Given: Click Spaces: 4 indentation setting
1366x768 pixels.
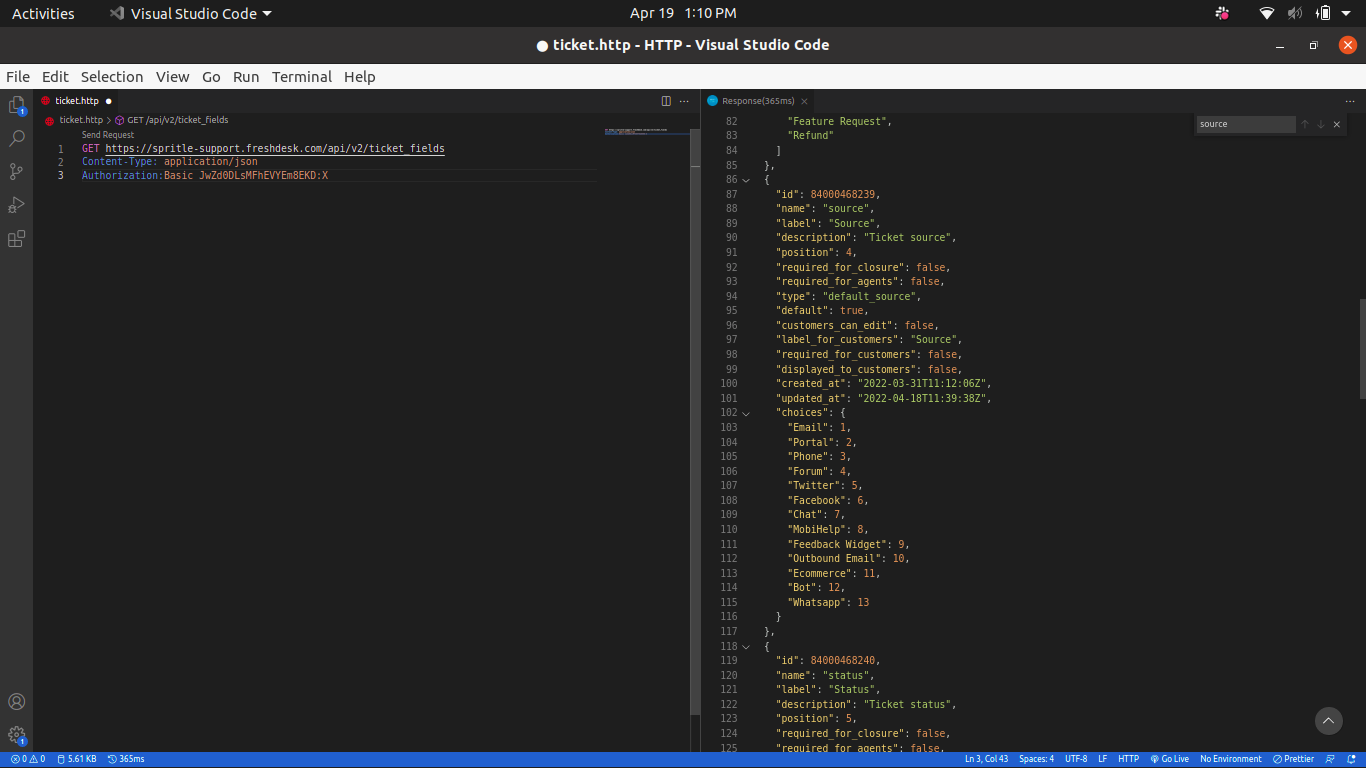Looking at the screenshot, I should pos(1036,759).
